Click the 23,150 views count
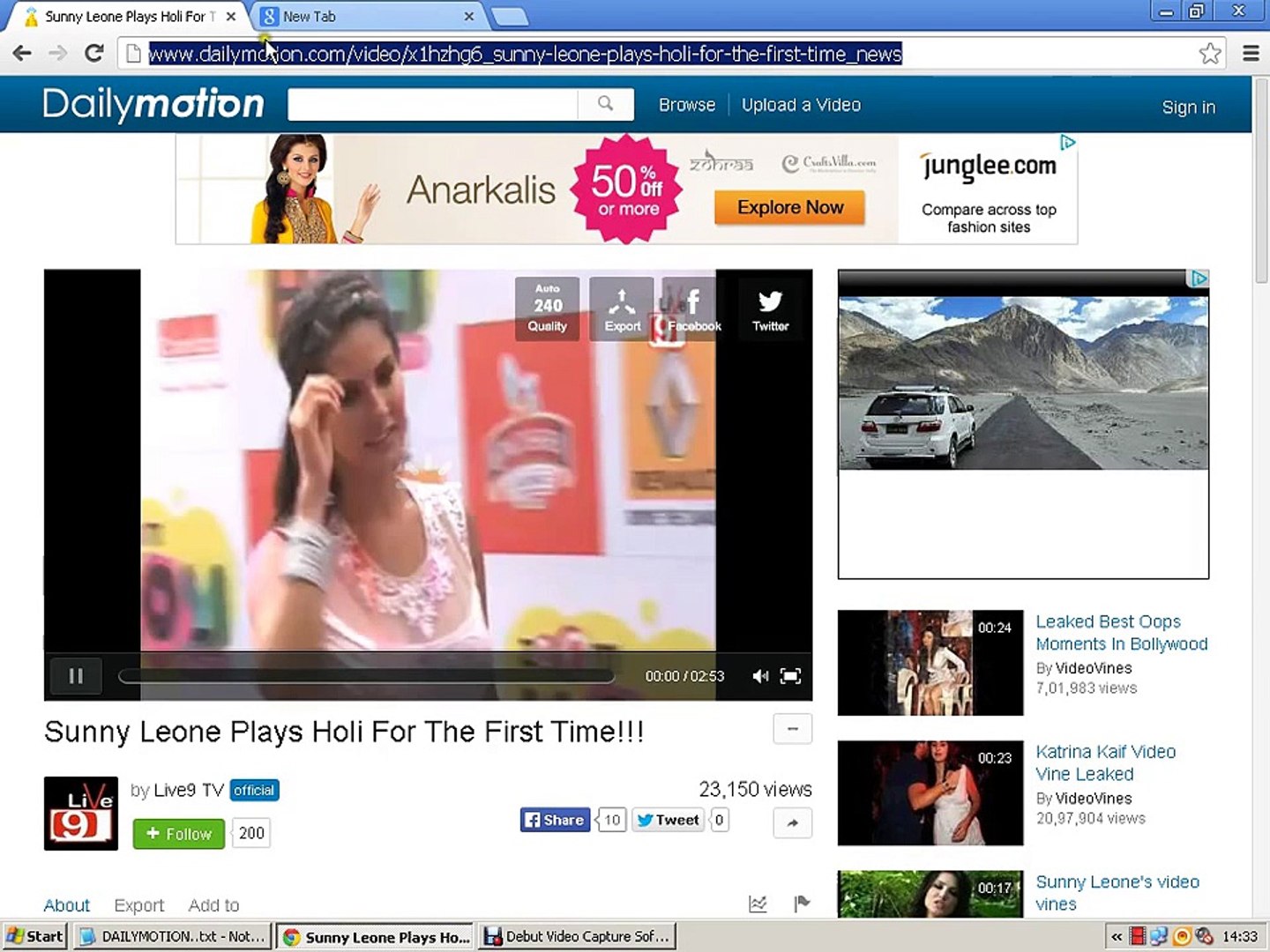This screenshot has height=952, width=1270. (755, 789)
